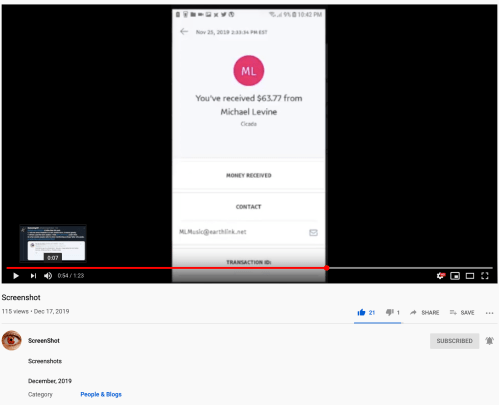This screenshot has width=499, height=405.
Task: Click the Cicada note text
Action: pos(249,124)
